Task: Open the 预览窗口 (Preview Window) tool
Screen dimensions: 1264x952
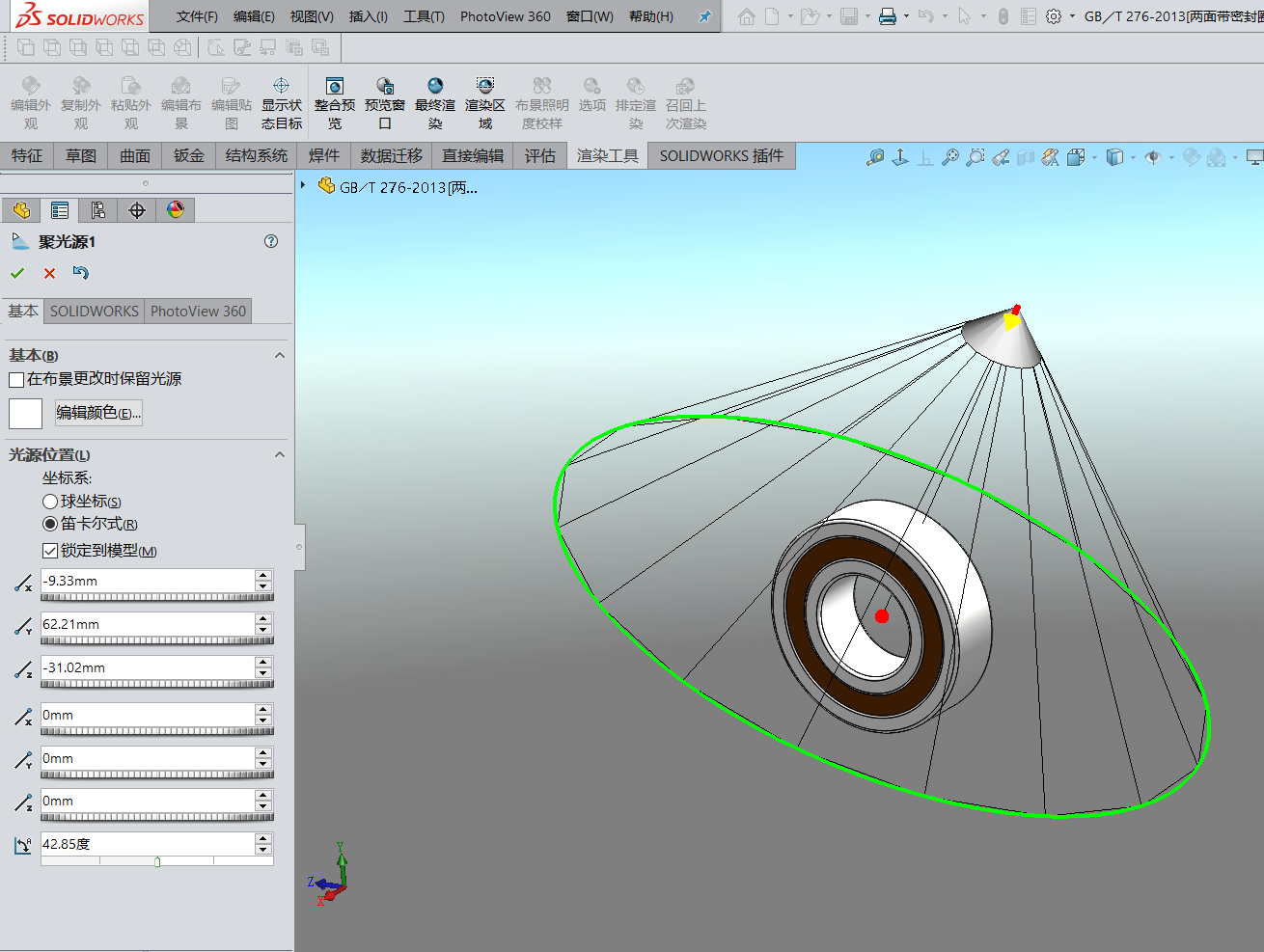Action: click(384, 100)
